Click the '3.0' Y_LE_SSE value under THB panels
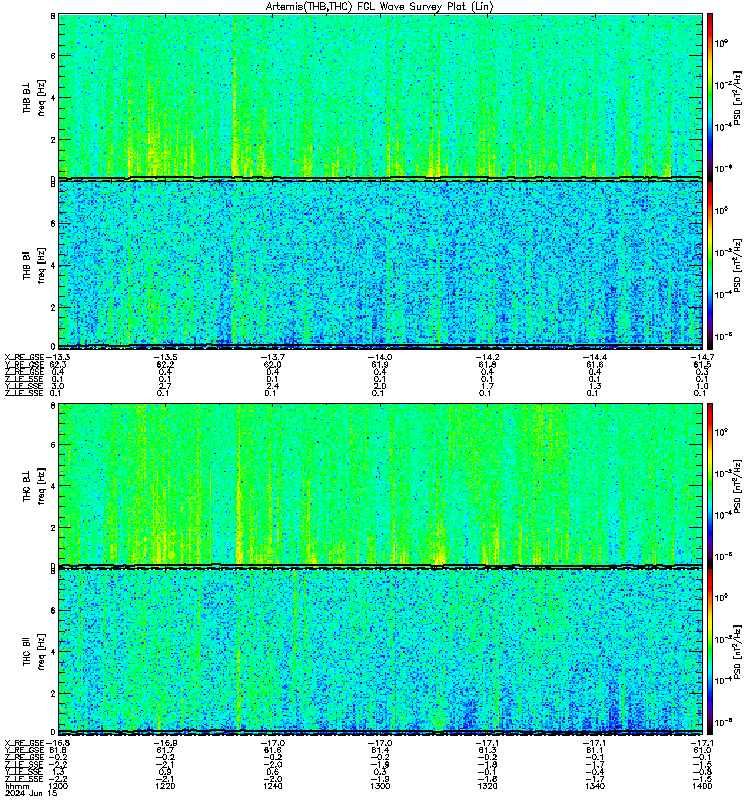 click(x=58, y=386)
